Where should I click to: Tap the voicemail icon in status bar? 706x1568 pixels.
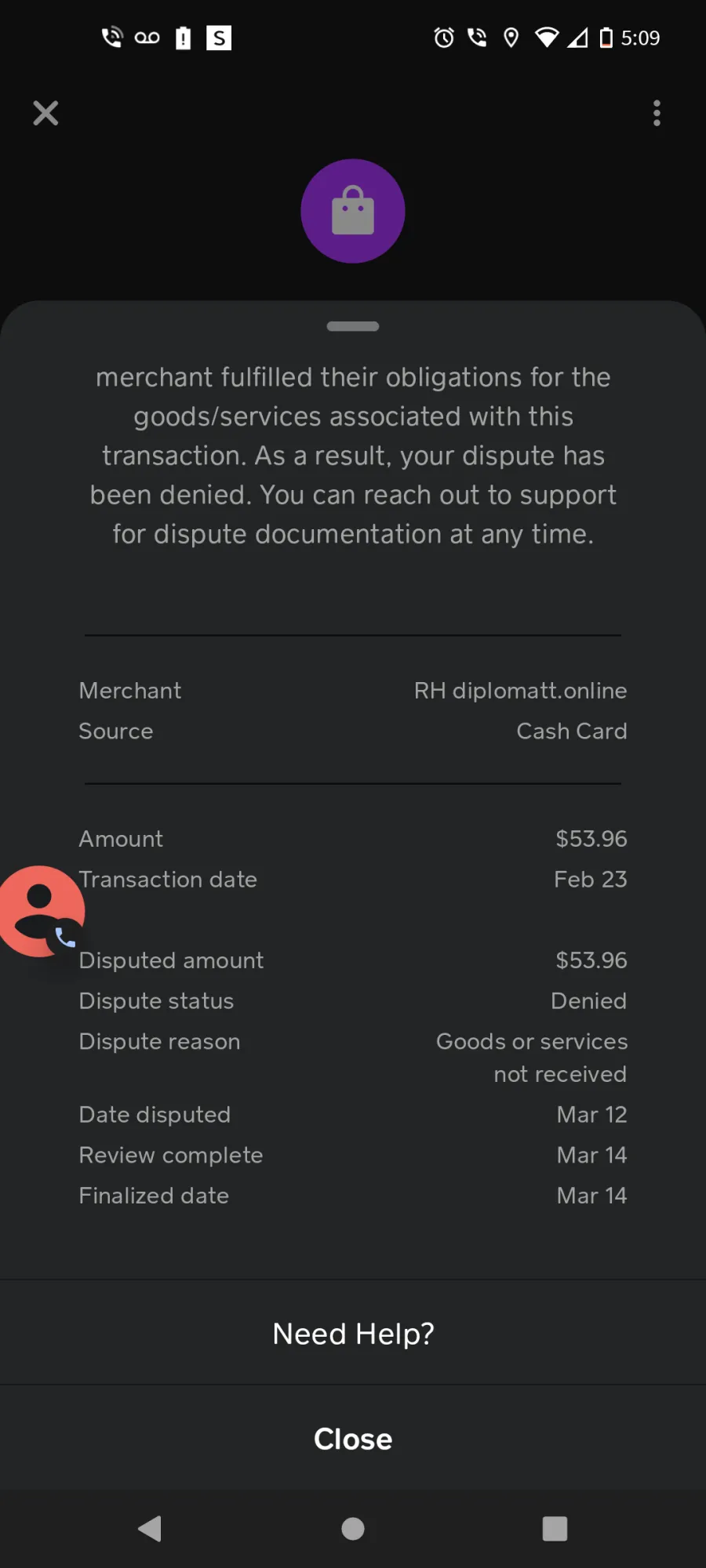(147, 38)
